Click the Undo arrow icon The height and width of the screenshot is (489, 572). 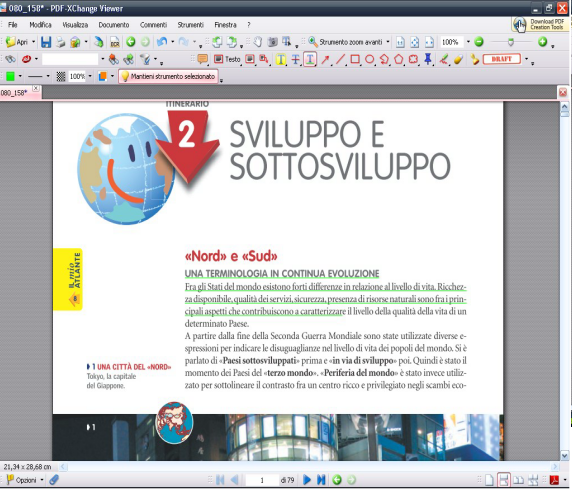point(162,42)
